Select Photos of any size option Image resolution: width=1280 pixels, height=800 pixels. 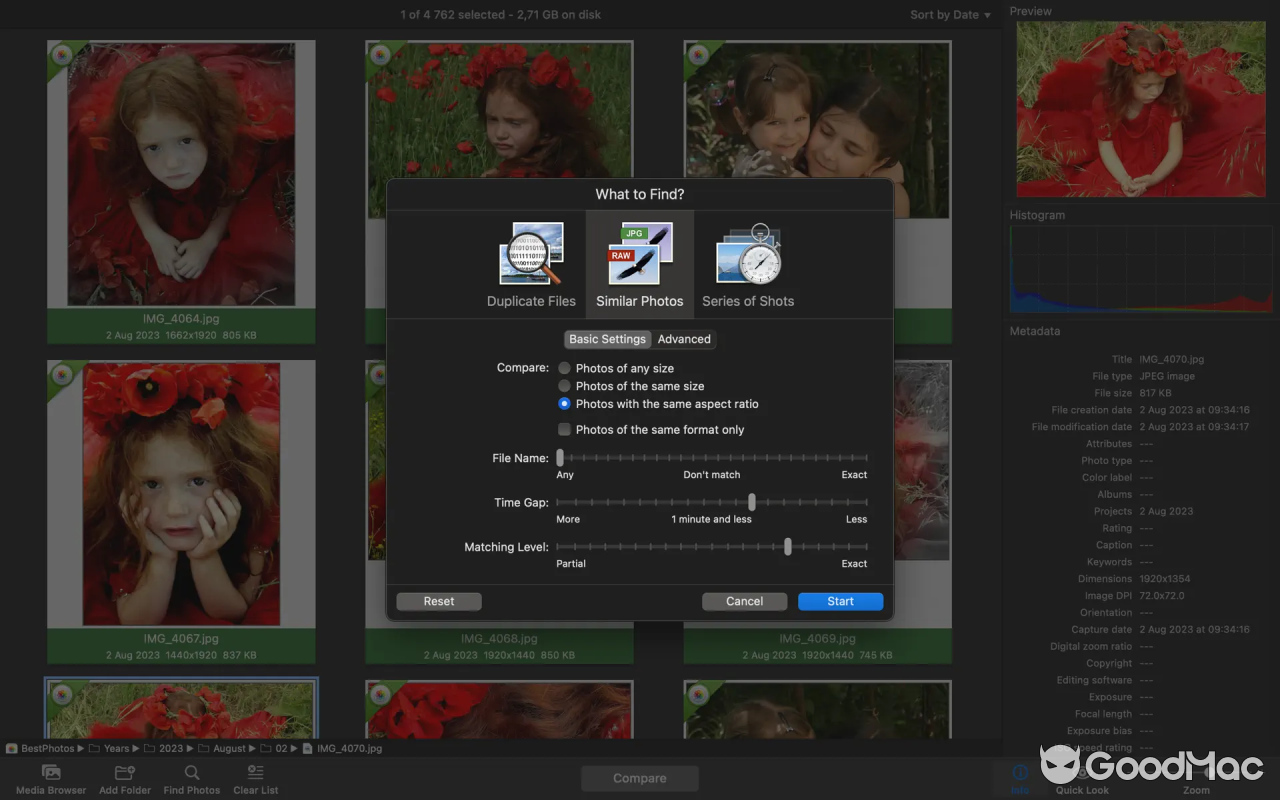(564, 367)
